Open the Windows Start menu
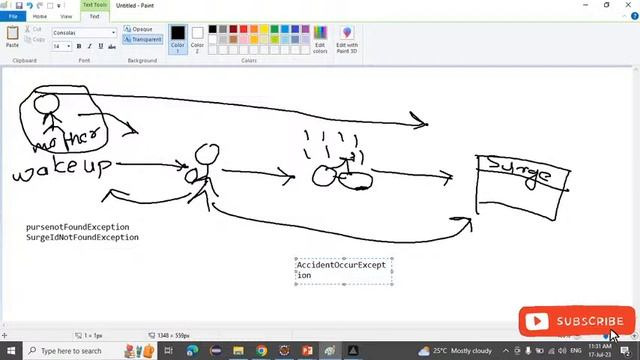640x360 pixels. pos(11,351)
